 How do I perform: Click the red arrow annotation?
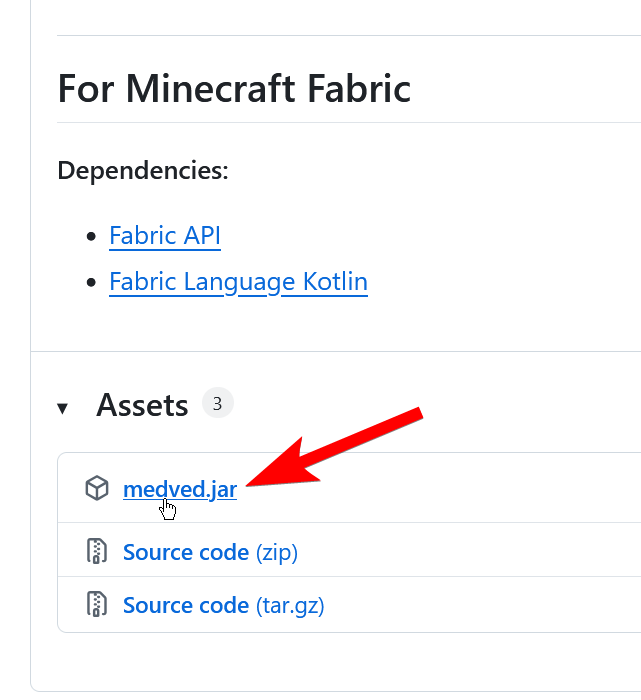pyautogui.click(x=335, y=446)
